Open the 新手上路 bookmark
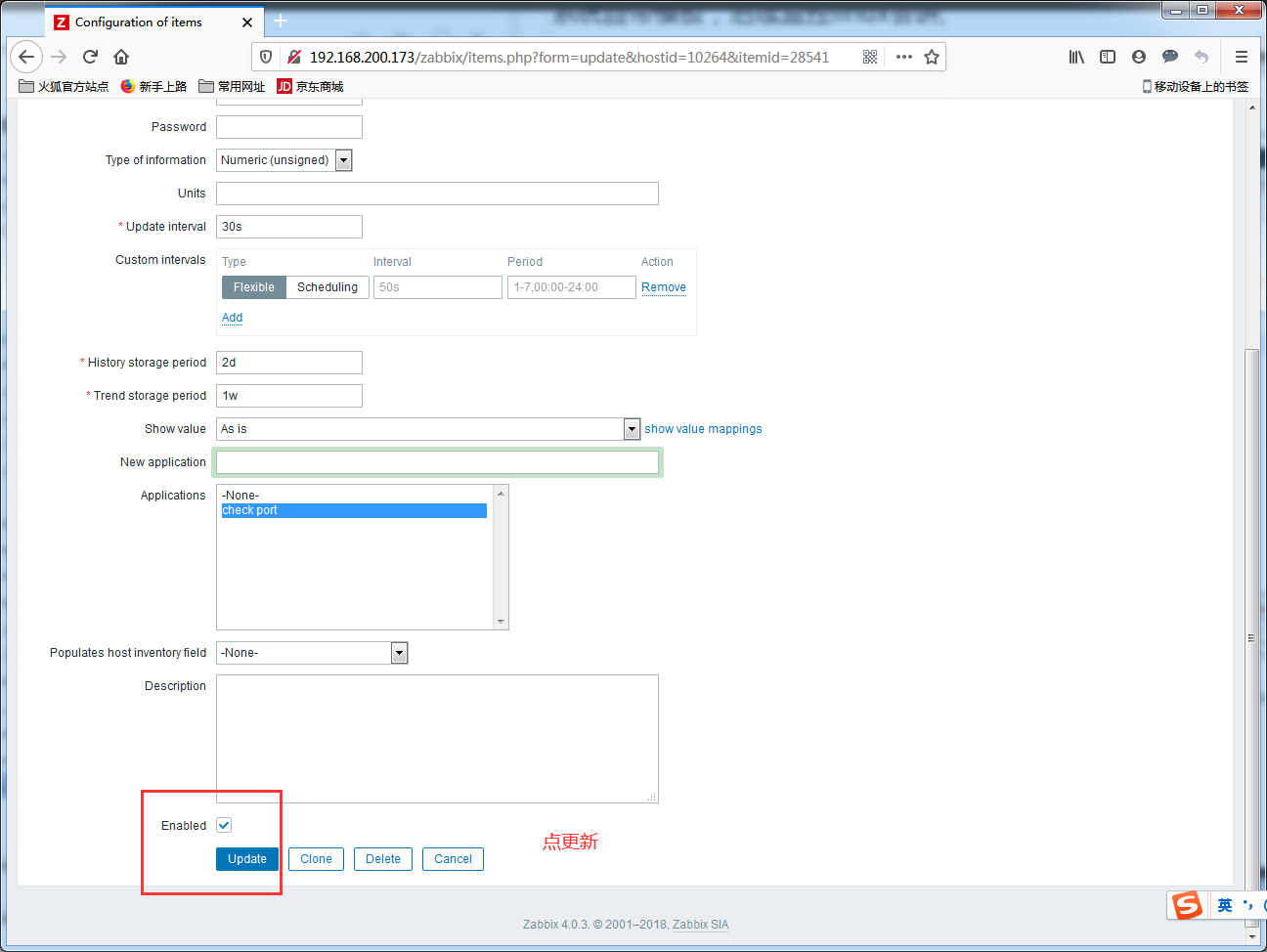1267x952 pixels. pyautogui.click(x=153, y=86)
